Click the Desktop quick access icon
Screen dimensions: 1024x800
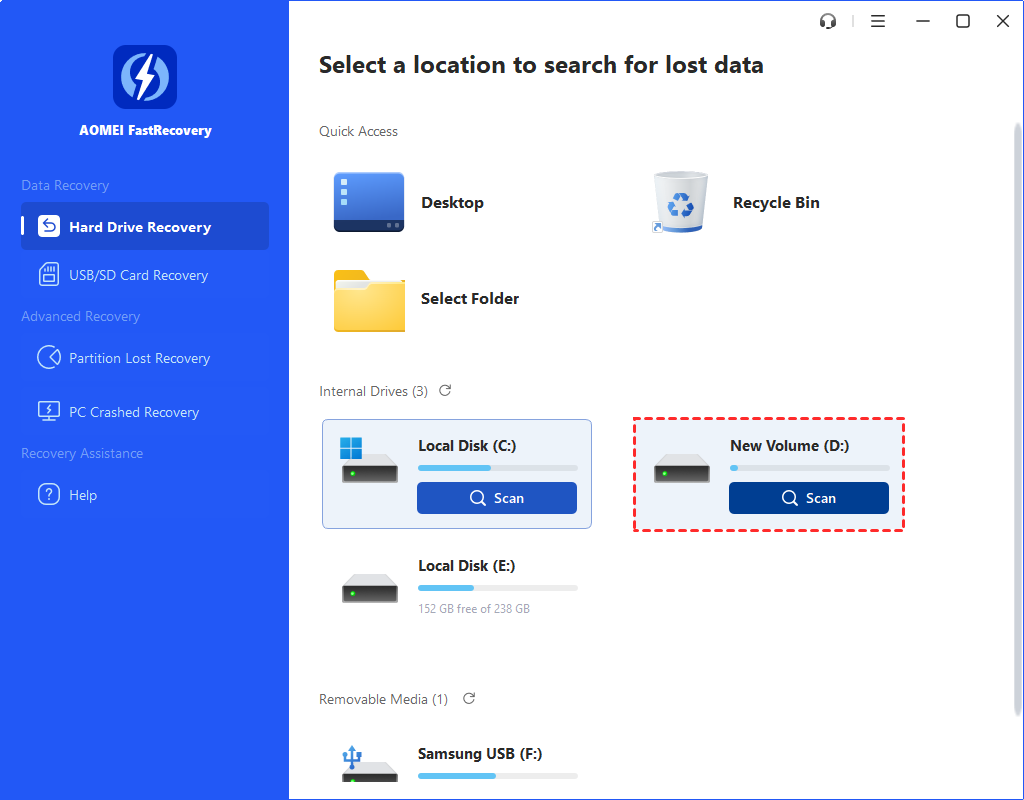(369, 202)
